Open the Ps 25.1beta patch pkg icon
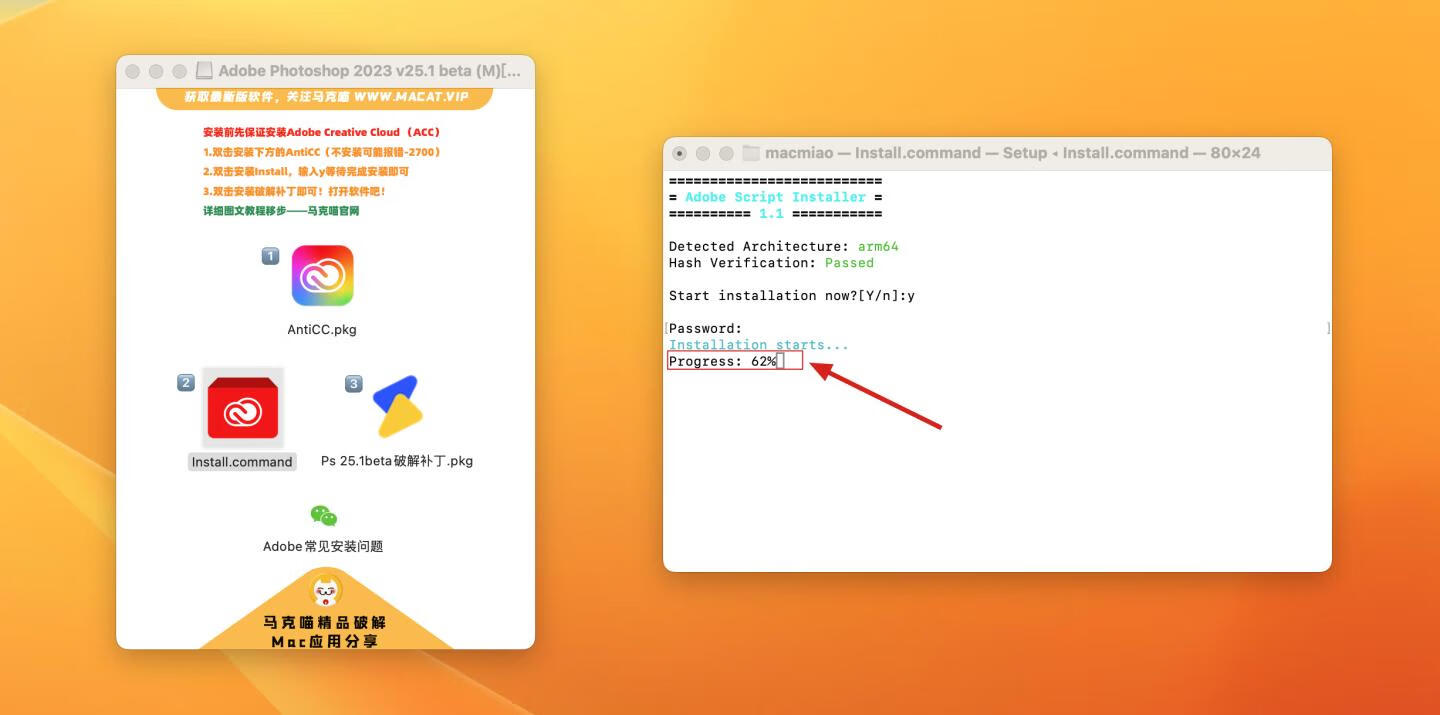The width and height of the screenshot is (1440, 715). (397, 407)
